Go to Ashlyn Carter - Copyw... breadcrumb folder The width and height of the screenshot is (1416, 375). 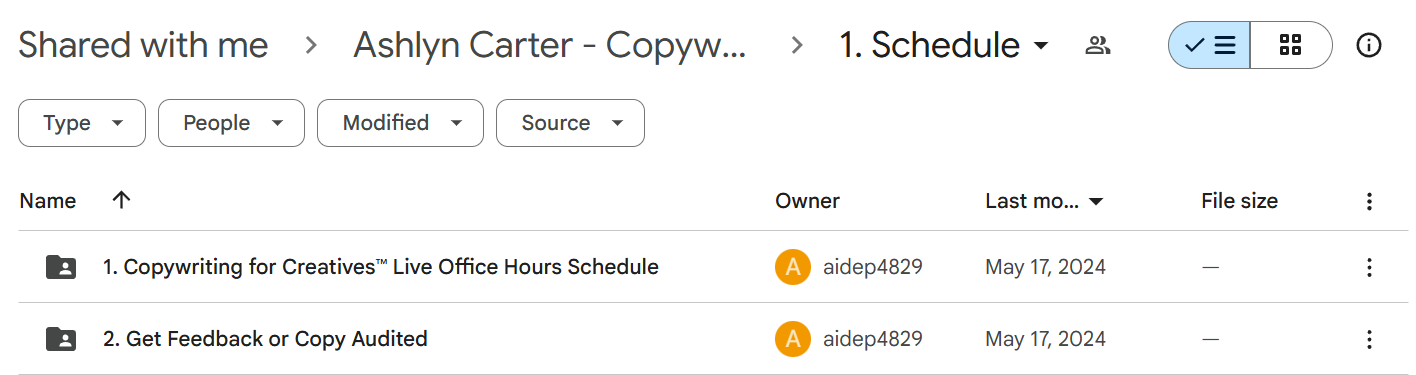(x=549, y=45)
